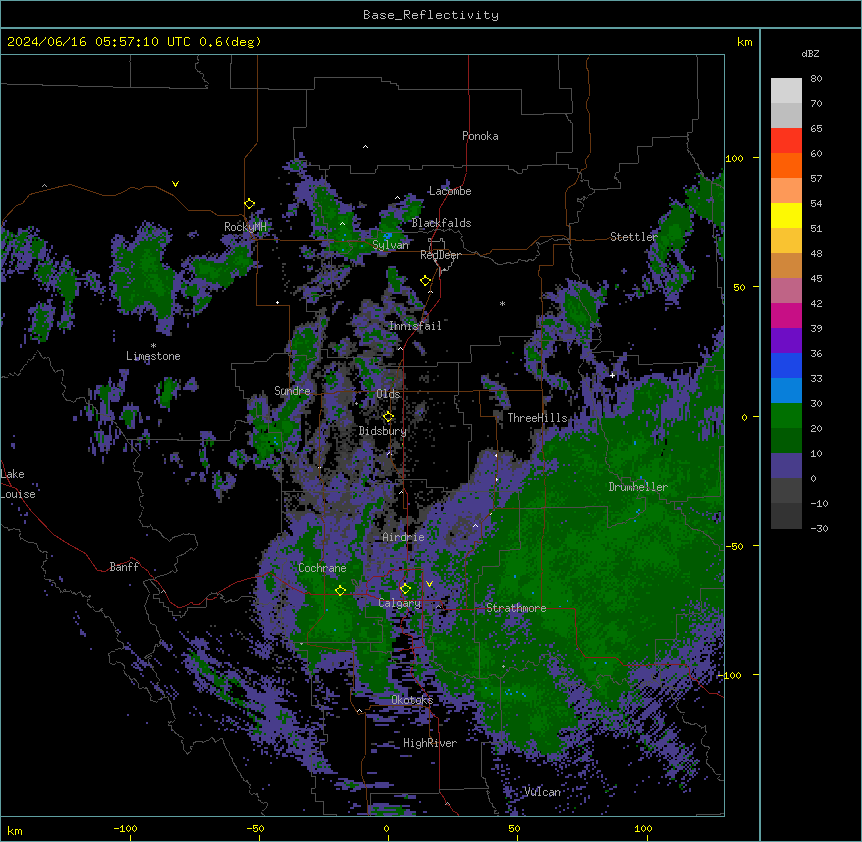Screen dimensions: 862x842
Task: Click the Olds town label
Action: point(388,394)
